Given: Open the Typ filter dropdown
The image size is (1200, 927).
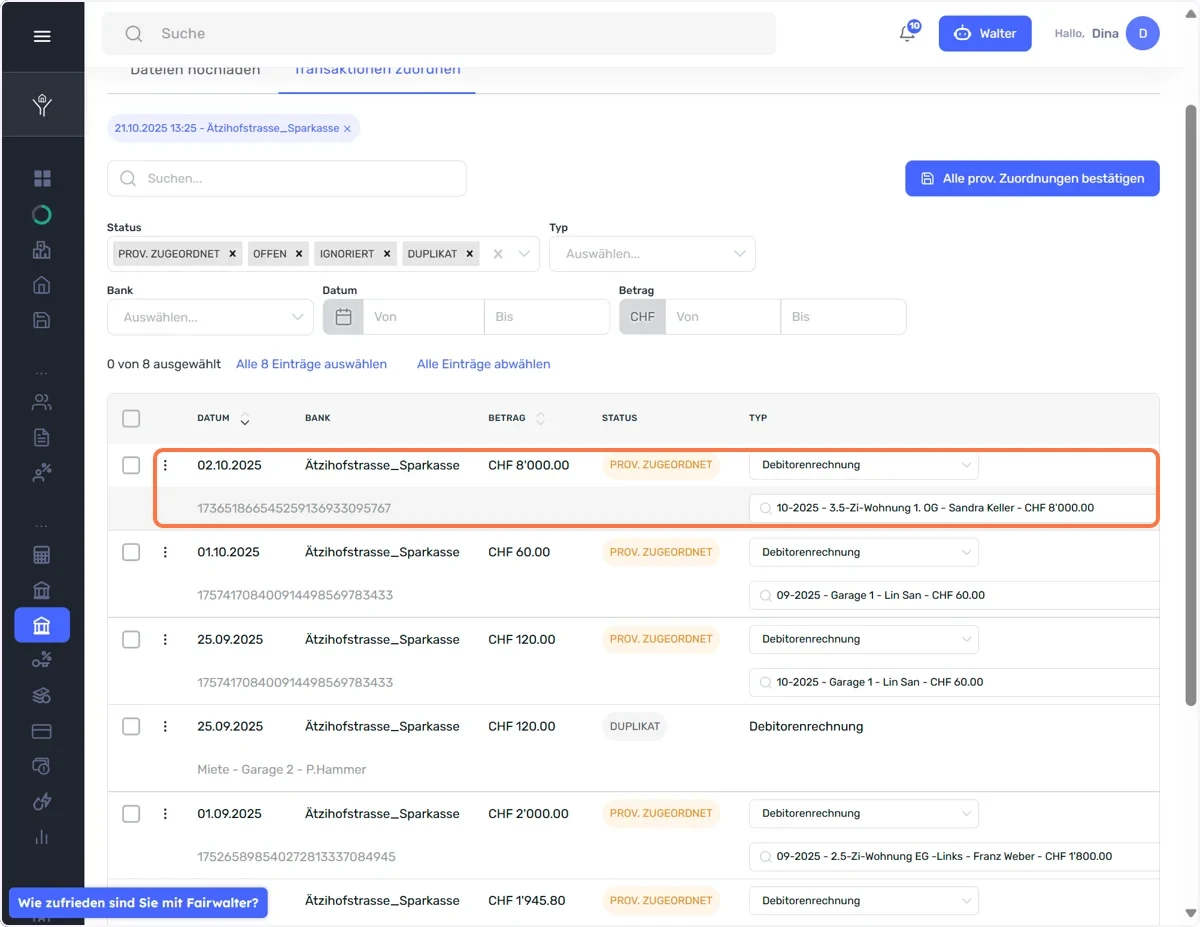Looking at the screenshot, I should click(x=652, y=254).
